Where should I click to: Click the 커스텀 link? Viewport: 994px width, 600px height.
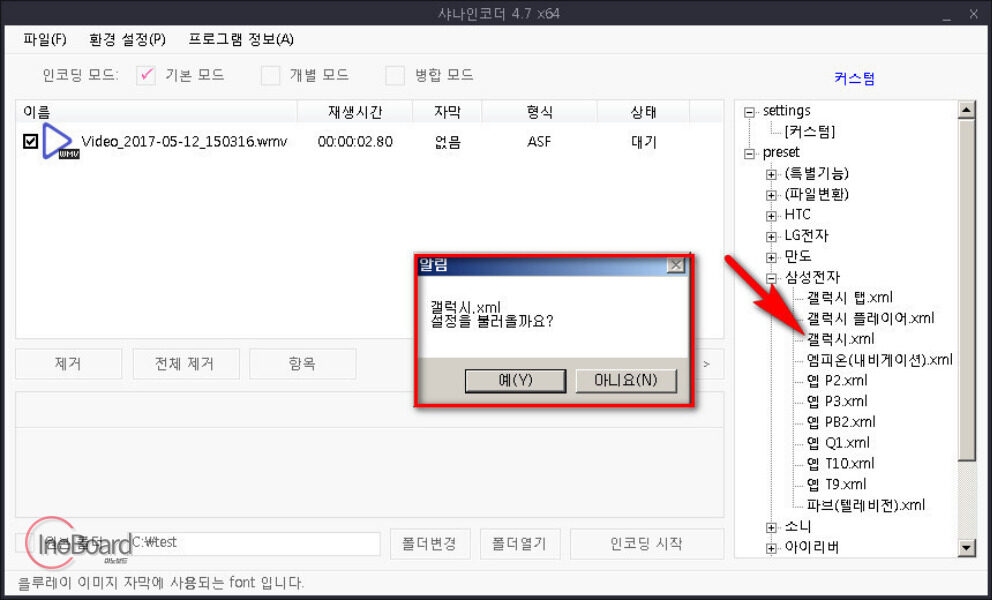coord(855,78)
